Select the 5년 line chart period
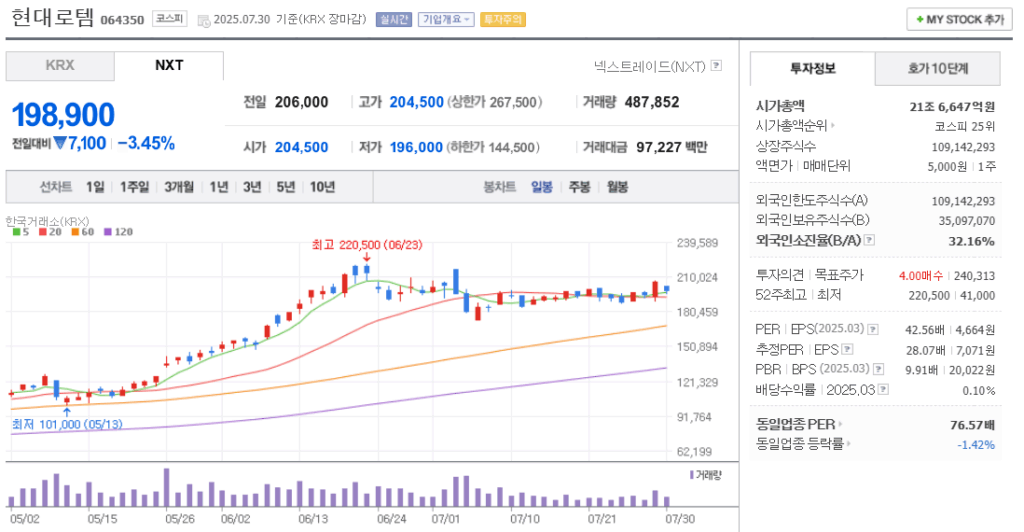 (x=285, y=187)
